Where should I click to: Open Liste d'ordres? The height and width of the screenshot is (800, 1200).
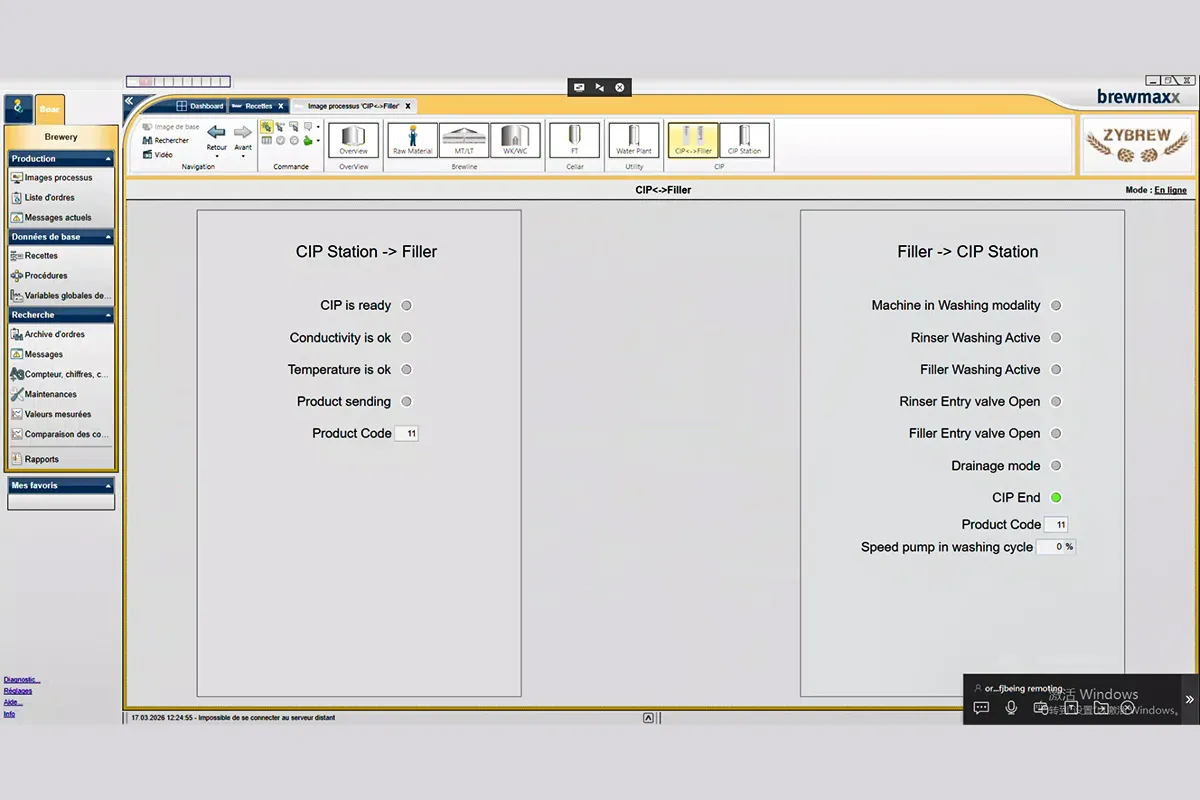pyautogui.click(x=43, y=198)
